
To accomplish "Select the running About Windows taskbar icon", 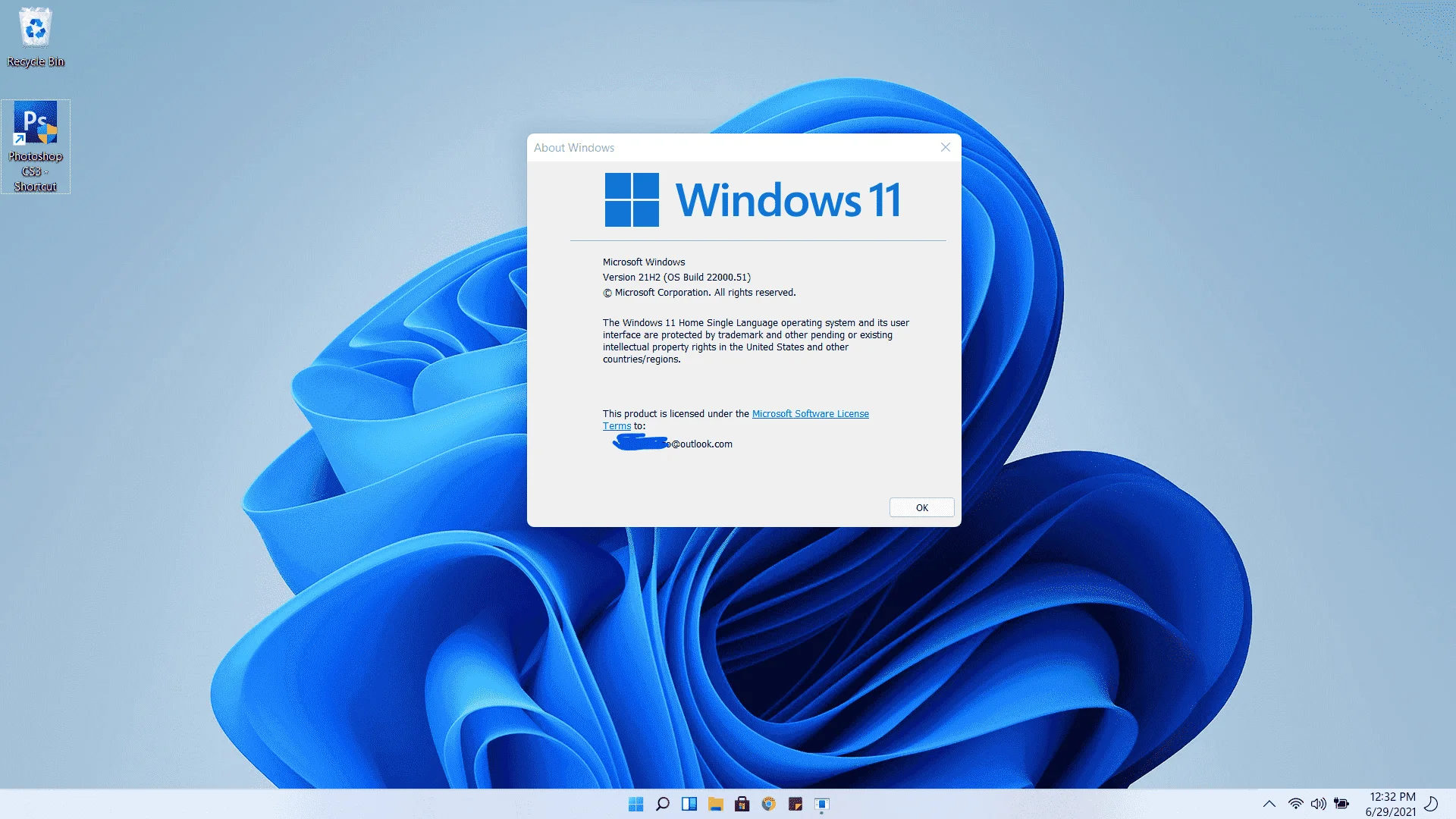I will (821, 804).
